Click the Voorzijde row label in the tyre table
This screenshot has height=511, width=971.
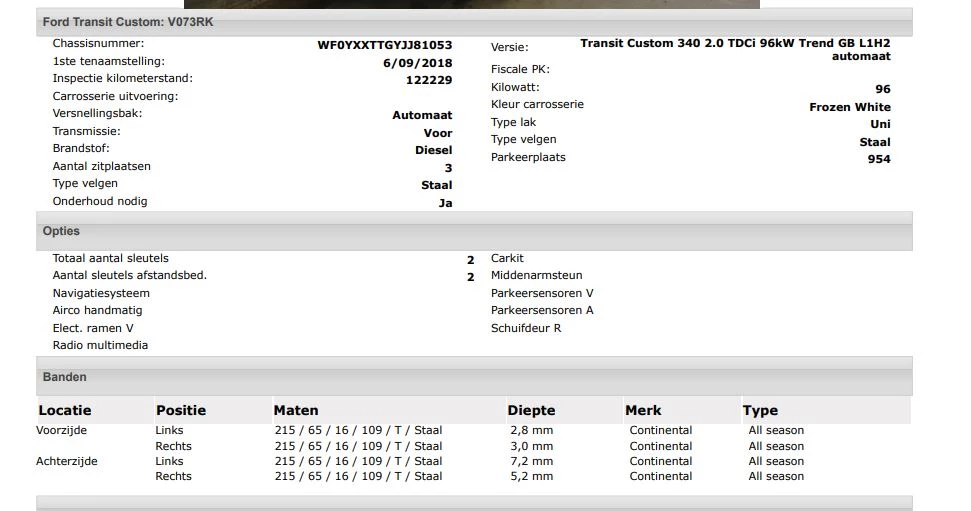coord(62,430)
